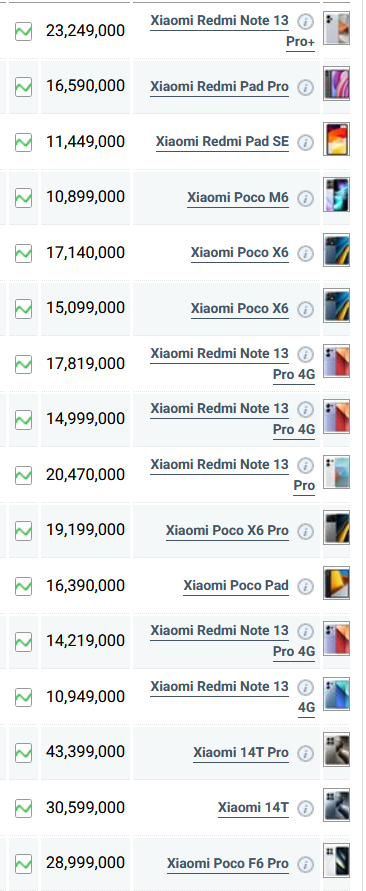Image resolution: width=366 pixels, height=891 pixels.
Task: Show info for Xiaomi 14T Pro
Action: click(x=306, y=753)
